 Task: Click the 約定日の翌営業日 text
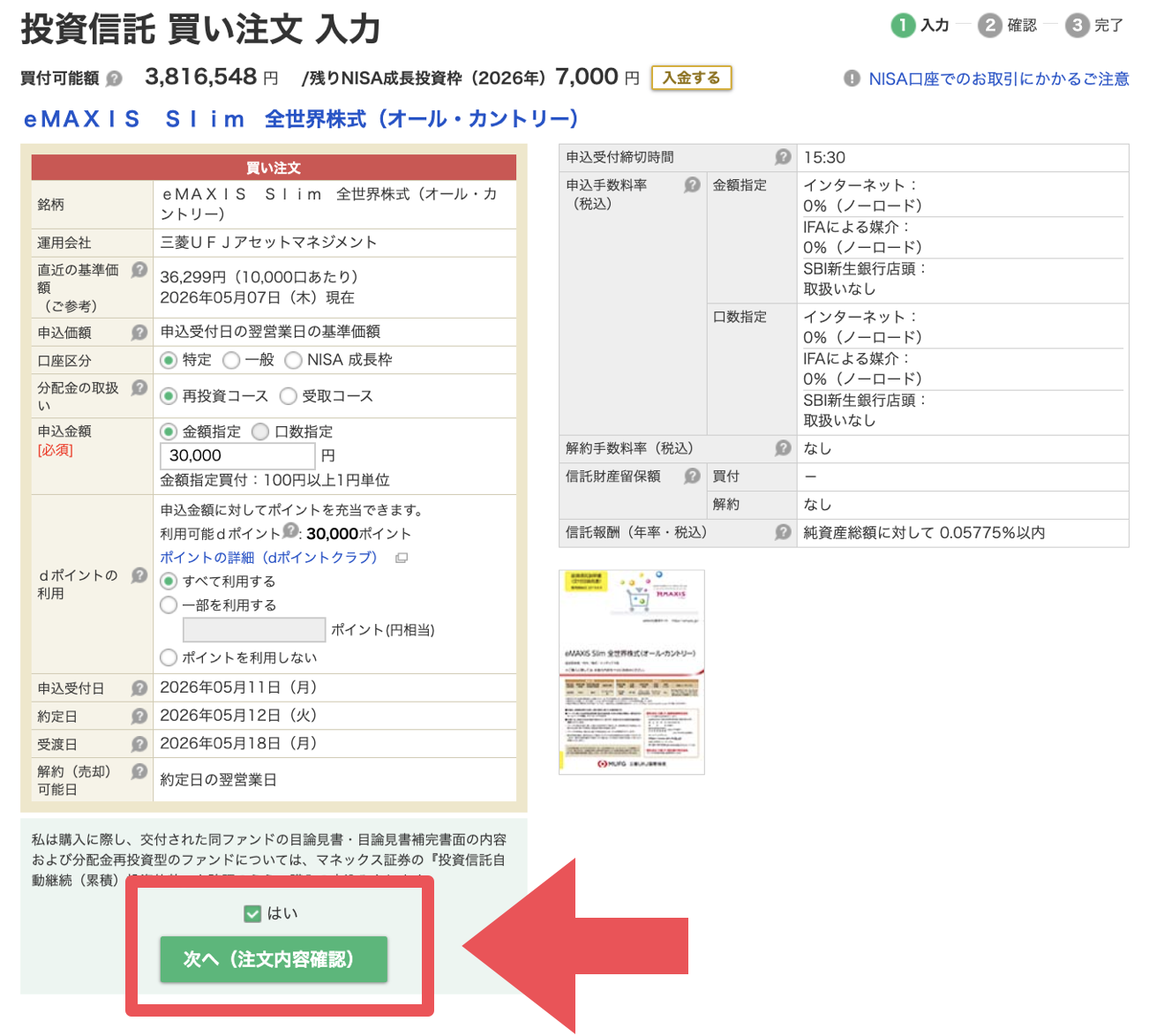[219, 780]
